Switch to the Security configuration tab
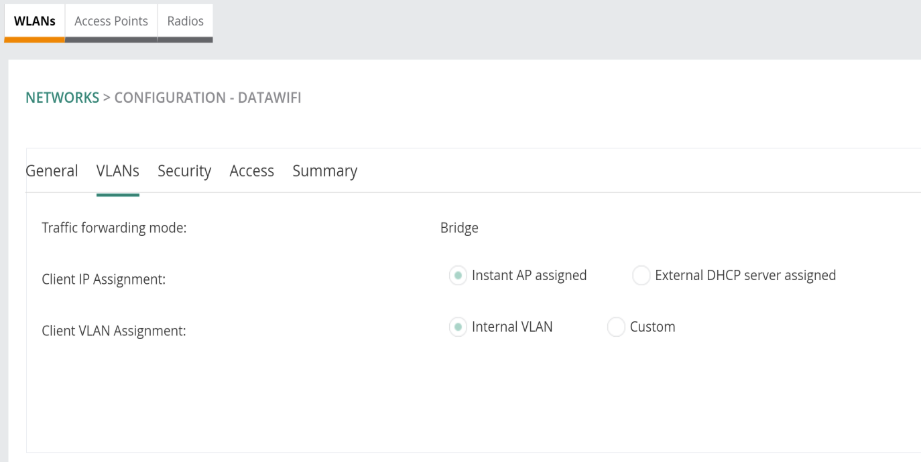921x462 pixels. 184,171
